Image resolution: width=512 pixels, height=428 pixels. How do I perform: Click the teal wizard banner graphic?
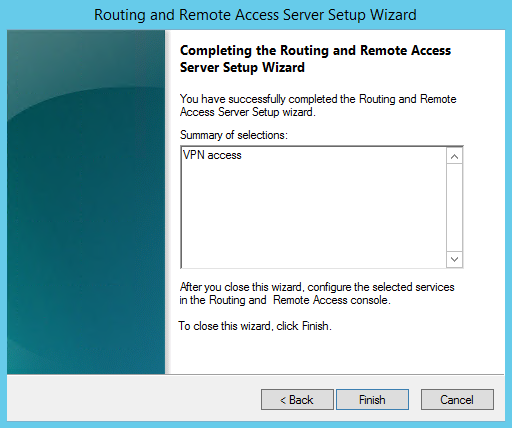(86, 202)
